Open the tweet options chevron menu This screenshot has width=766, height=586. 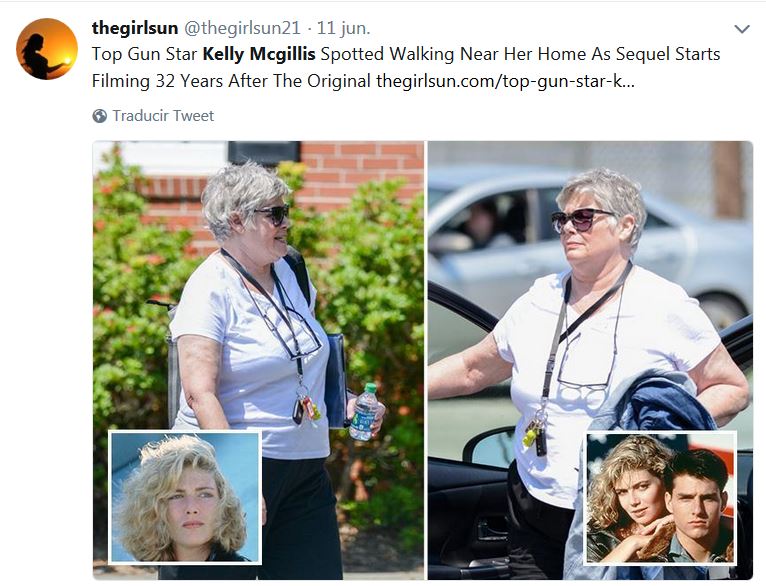pyautogui.click(x=742, y=29)
